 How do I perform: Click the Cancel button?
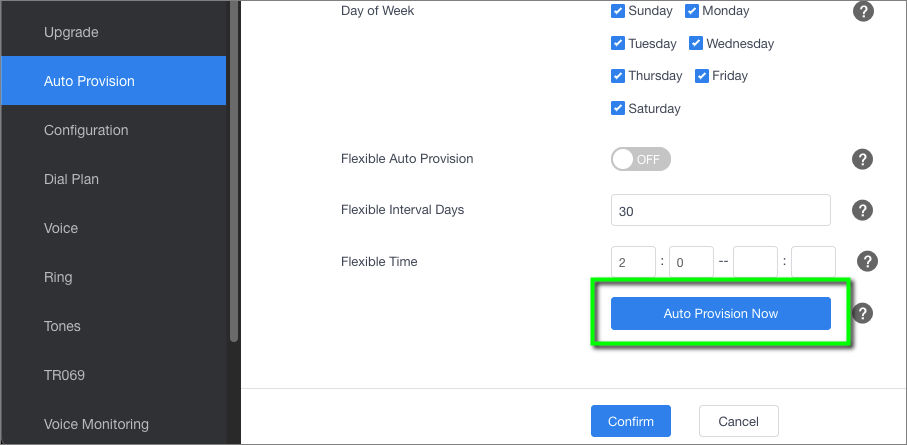(739, 421)
